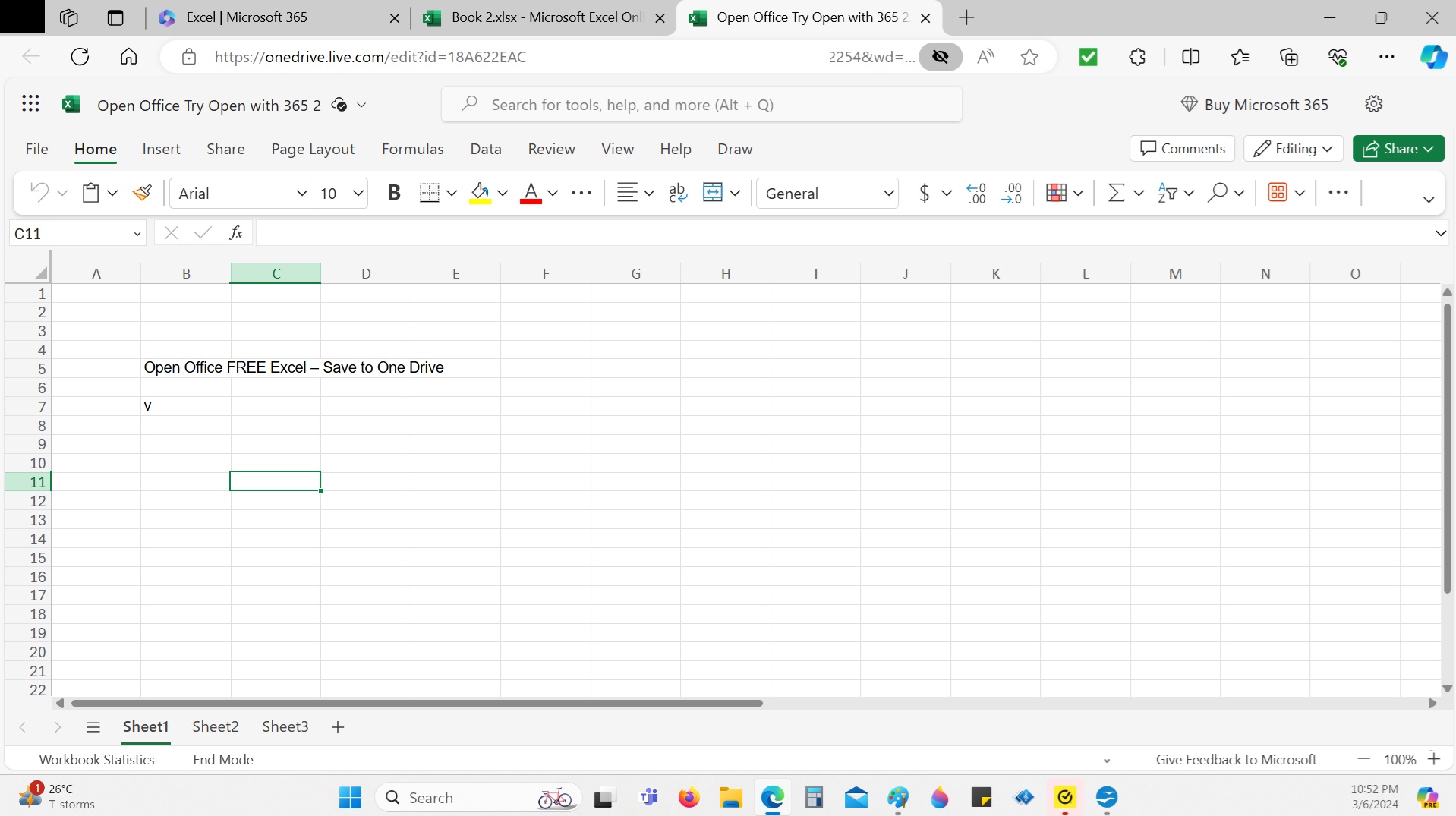Click the AutoSum sigma icon
The height and width of the screenshot is (816, 1456).
1116,193
